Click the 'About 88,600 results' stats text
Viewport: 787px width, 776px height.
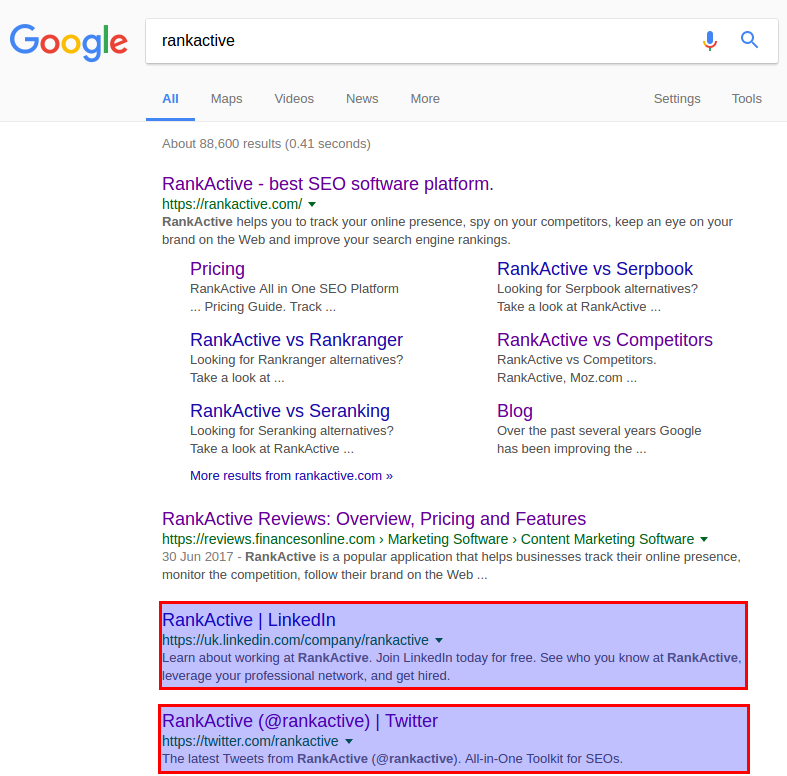point(266,144)
